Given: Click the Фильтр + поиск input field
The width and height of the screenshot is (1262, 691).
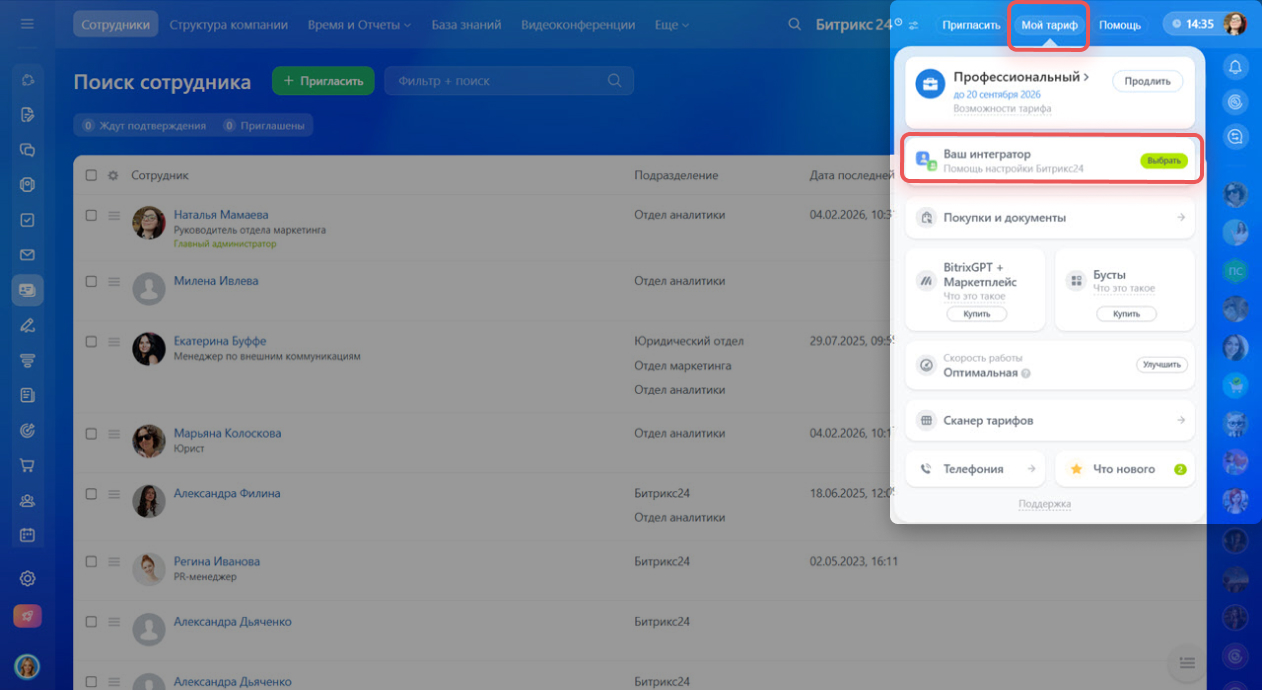Looking at the screenshot, I should coord(500,81).
